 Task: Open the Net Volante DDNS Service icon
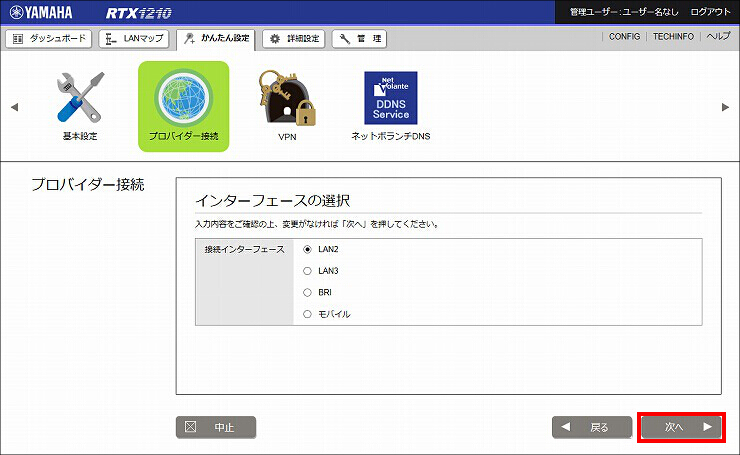coord(391,98)
